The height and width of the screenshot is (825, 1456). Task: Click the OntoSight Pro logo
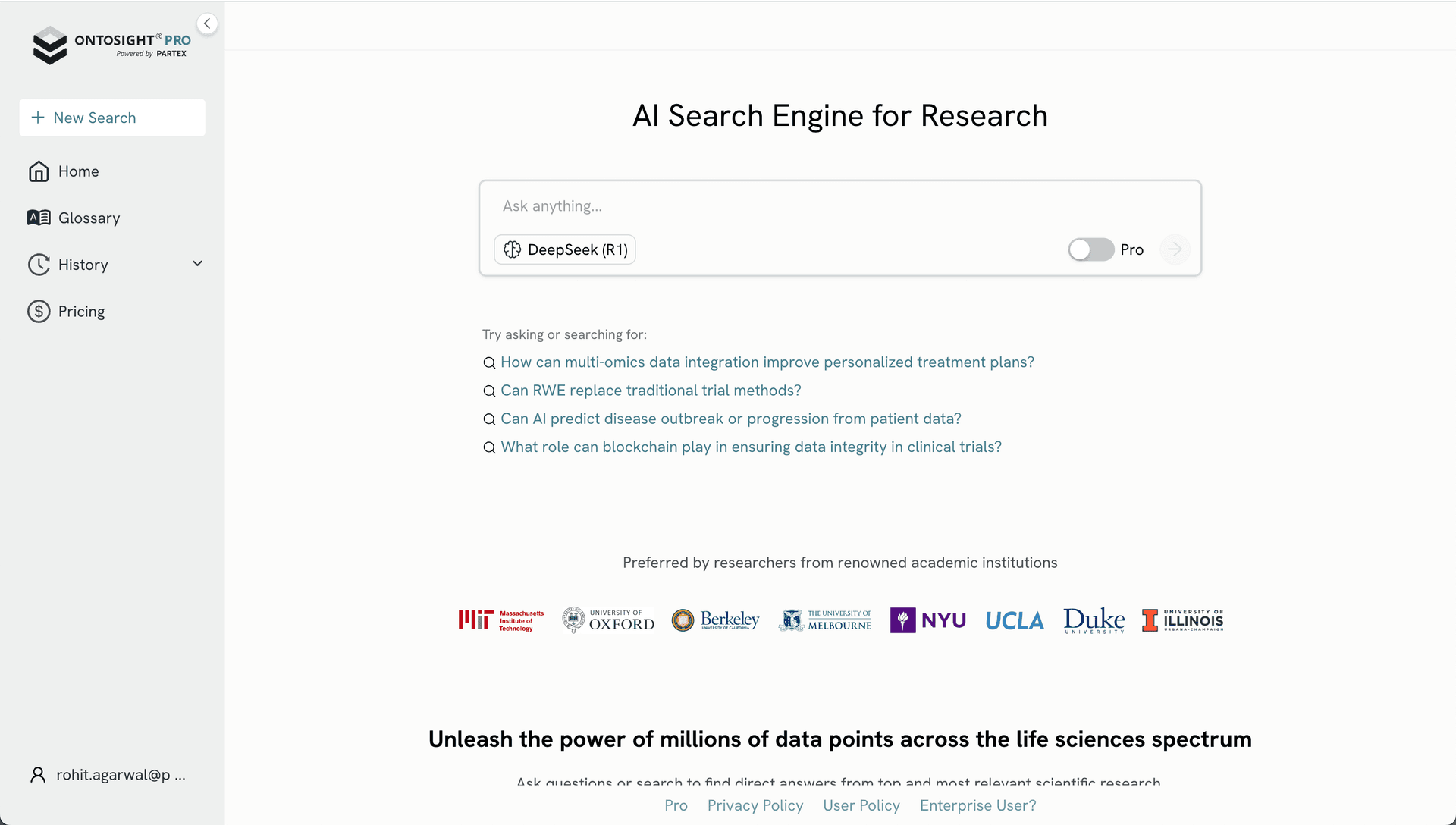click(x=111, y=45)
